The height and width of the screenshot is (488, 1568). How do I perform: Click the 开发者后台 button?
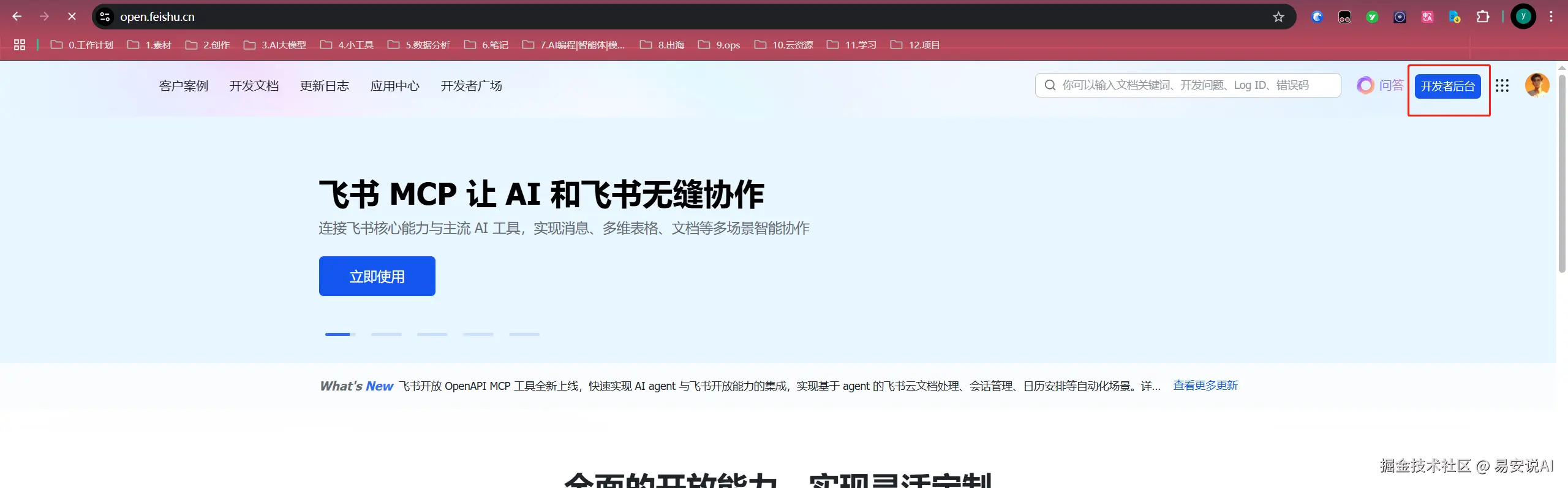pos(1448,86)
